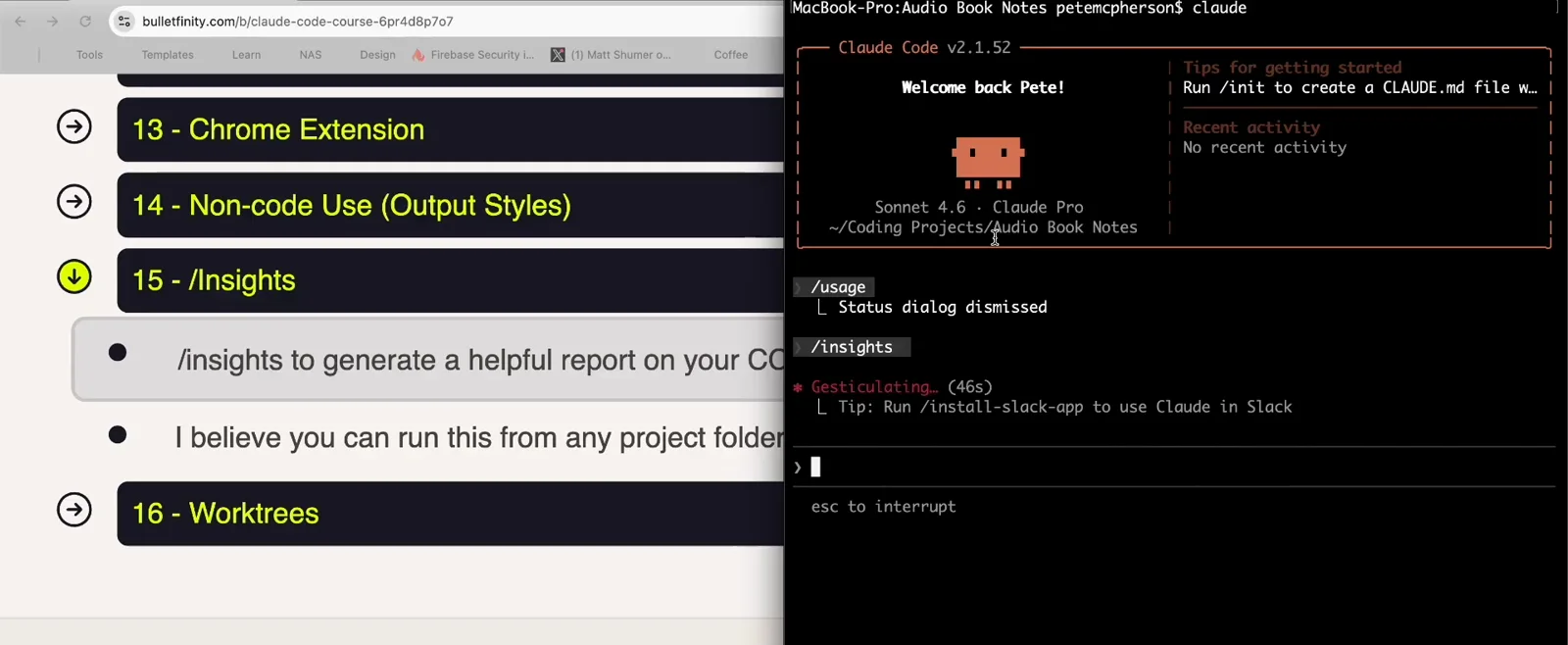Click the X logo bookmark icon

click(x=558, y=55)
